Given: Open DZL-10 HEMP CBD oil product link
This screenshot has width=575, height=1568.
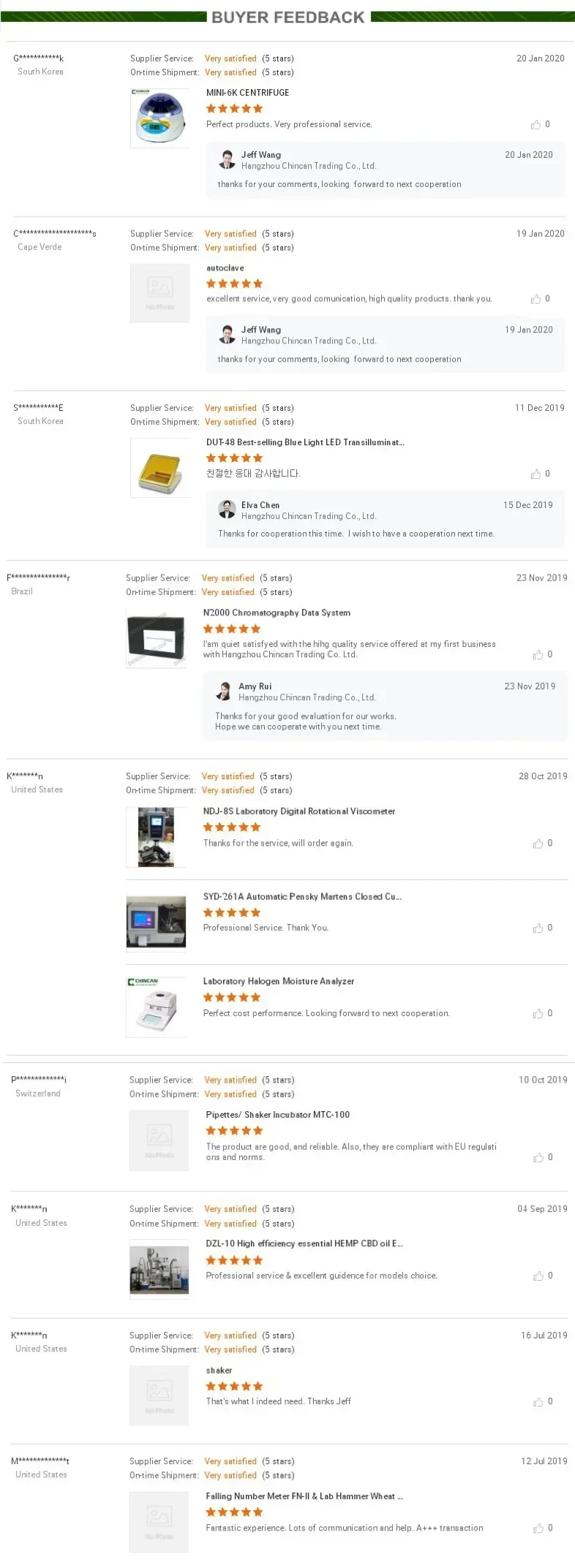Looking at the screenshot, I should click(x=304, y=1243).
